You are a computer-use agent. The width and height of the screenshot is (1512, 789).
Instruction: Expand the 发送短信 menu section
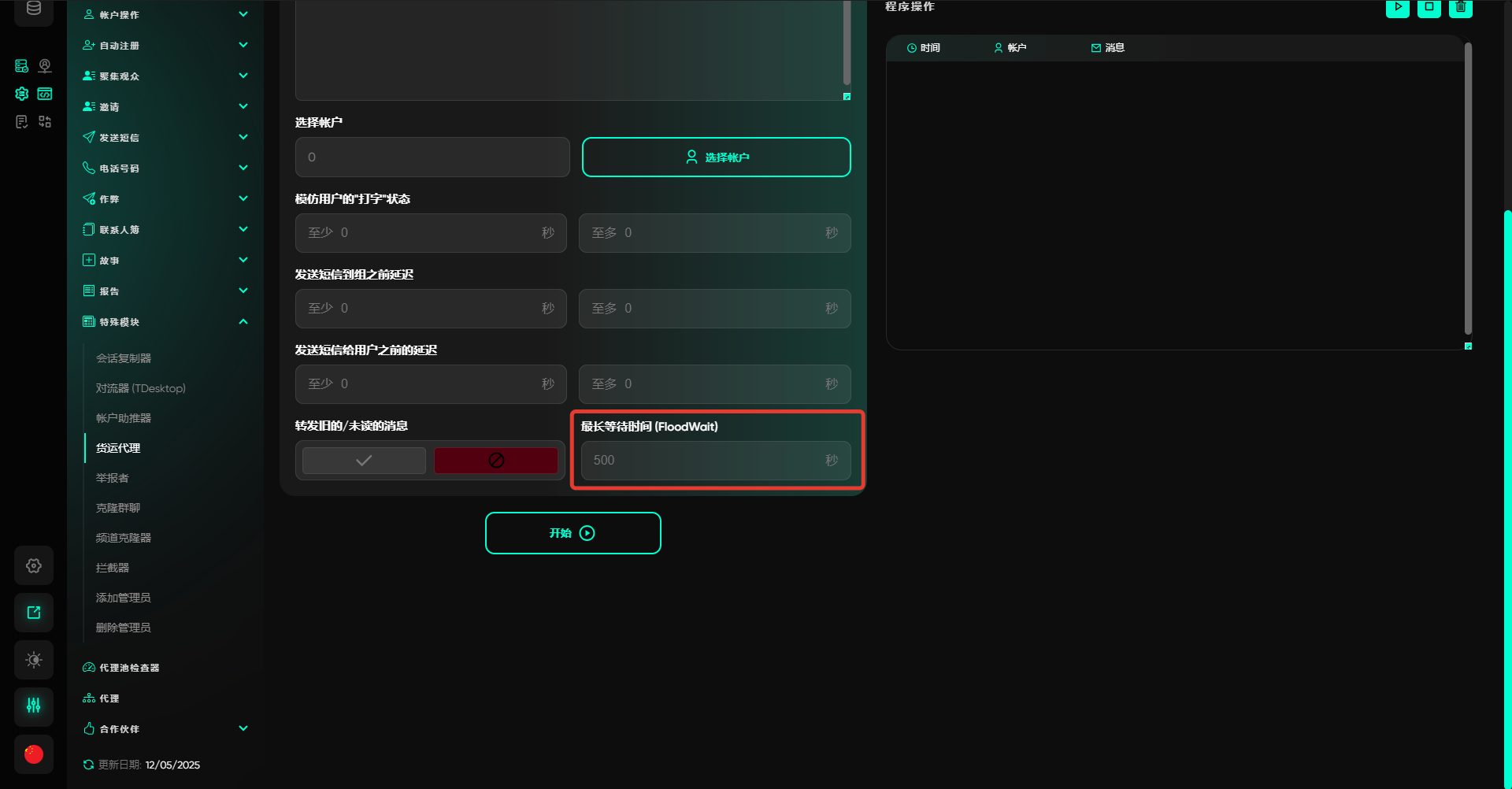[243, 138]
